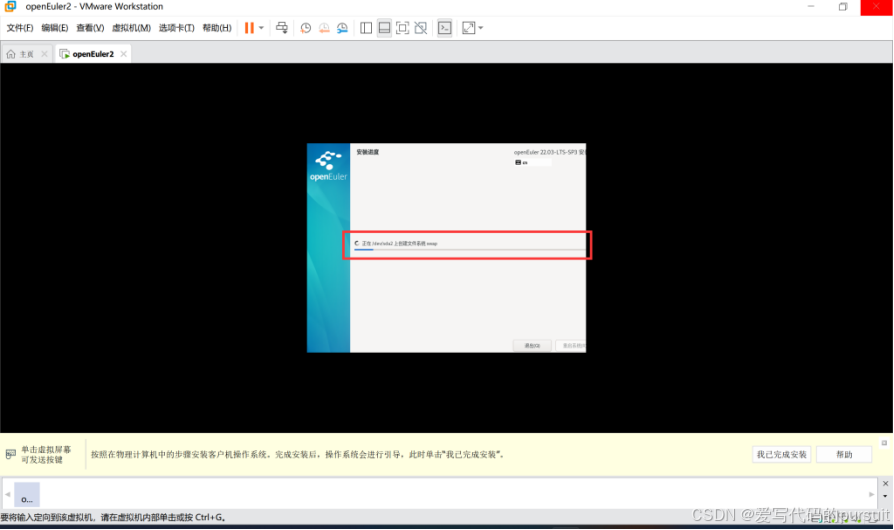Click the stretch guest display icon
The width and height of the screenshot is (894, 530).
(469, 28)
